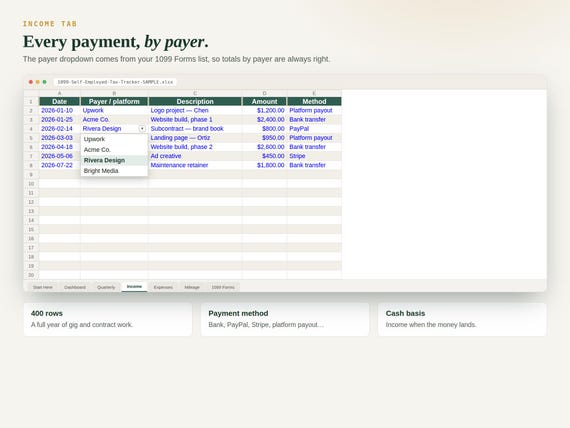Click 'Subcontract — brand book' cell

coord(195,128)
